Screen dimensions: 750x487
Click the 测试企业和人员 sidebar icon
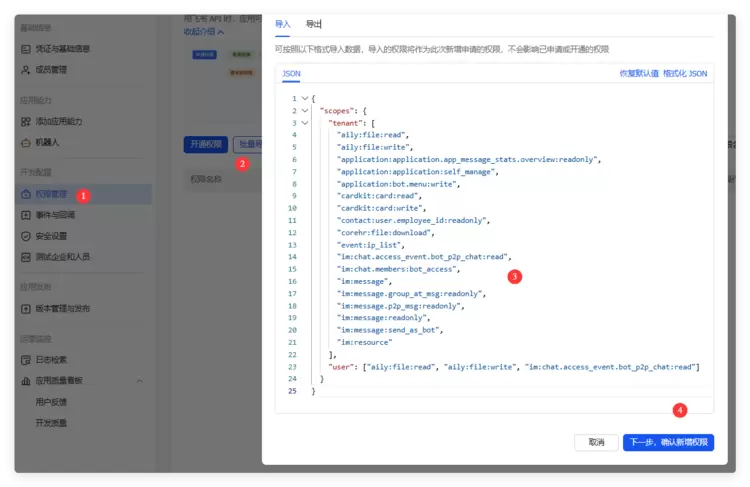(26, 257)
